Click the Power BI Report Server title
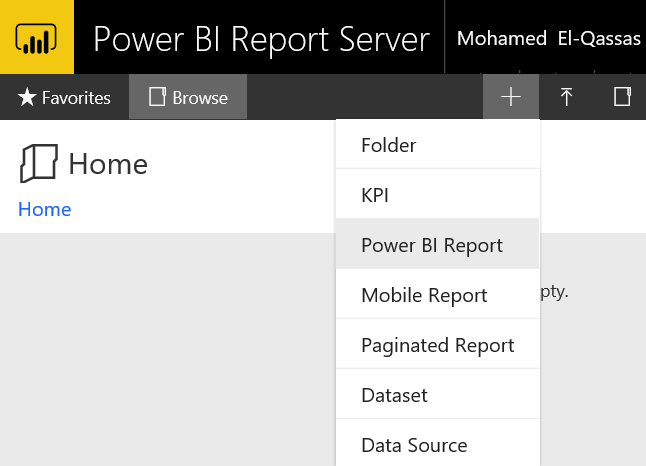The image size is (646, 466). pos(262,39)
